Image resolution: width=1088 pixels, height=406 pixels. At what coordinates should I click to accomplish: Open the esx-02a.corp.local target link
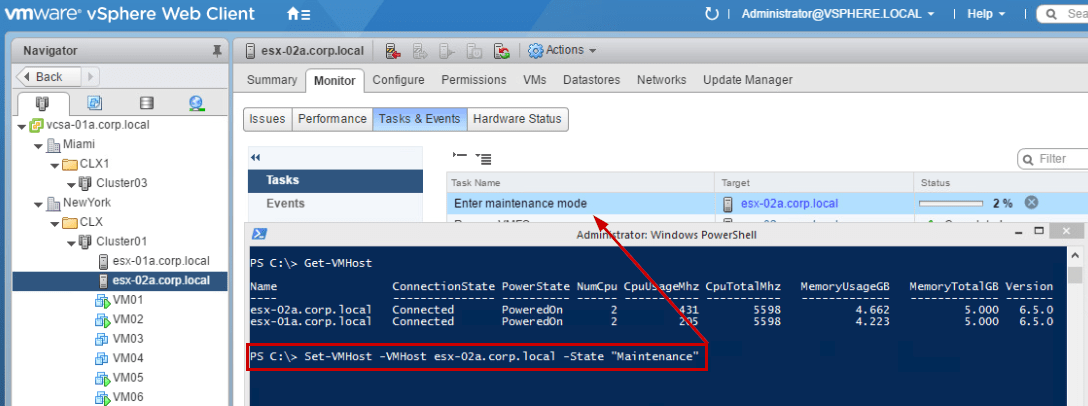tap(789, 203)
